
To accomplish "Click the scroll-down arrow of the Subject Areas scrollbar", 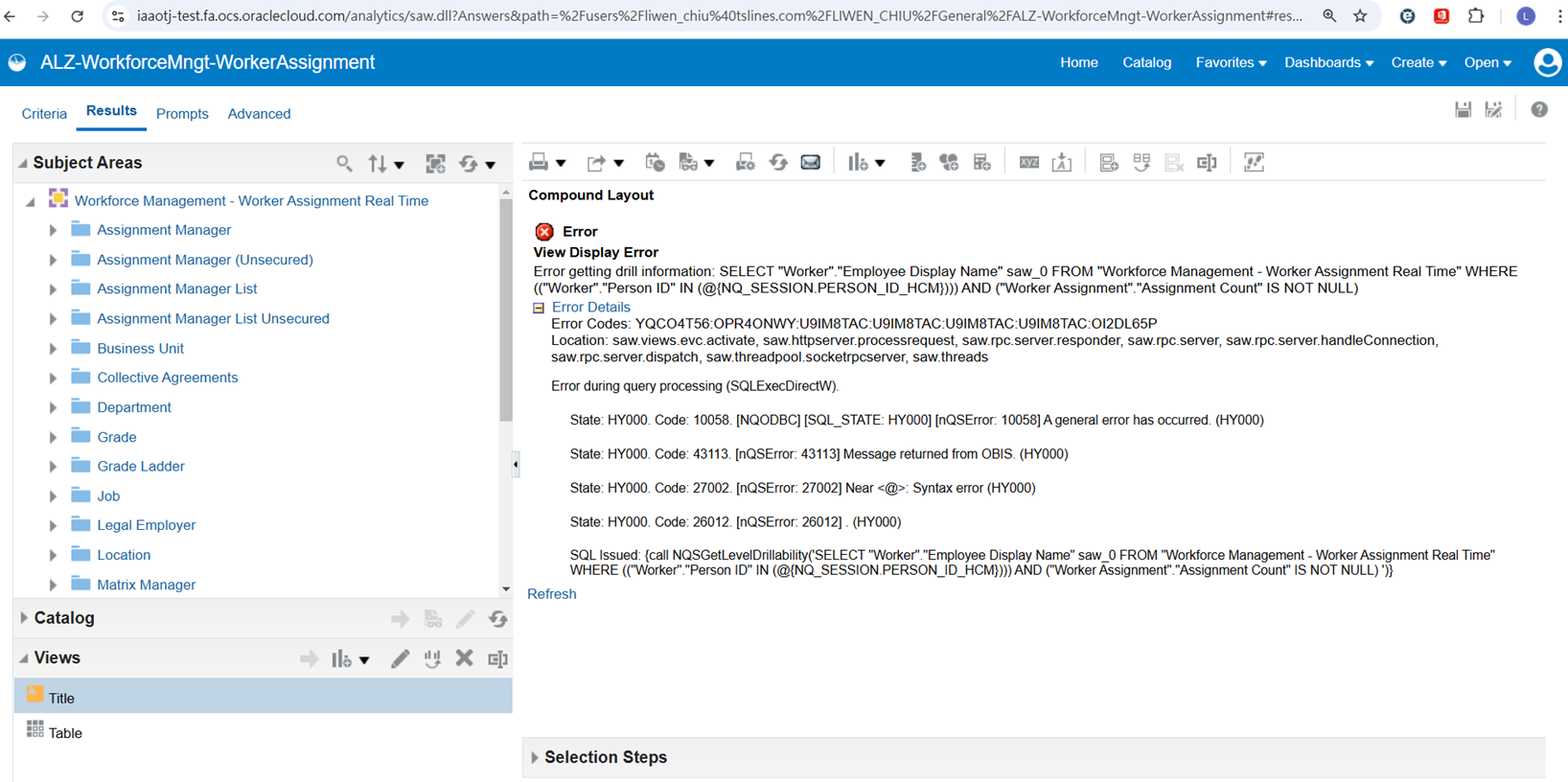I will coord(506,589).
